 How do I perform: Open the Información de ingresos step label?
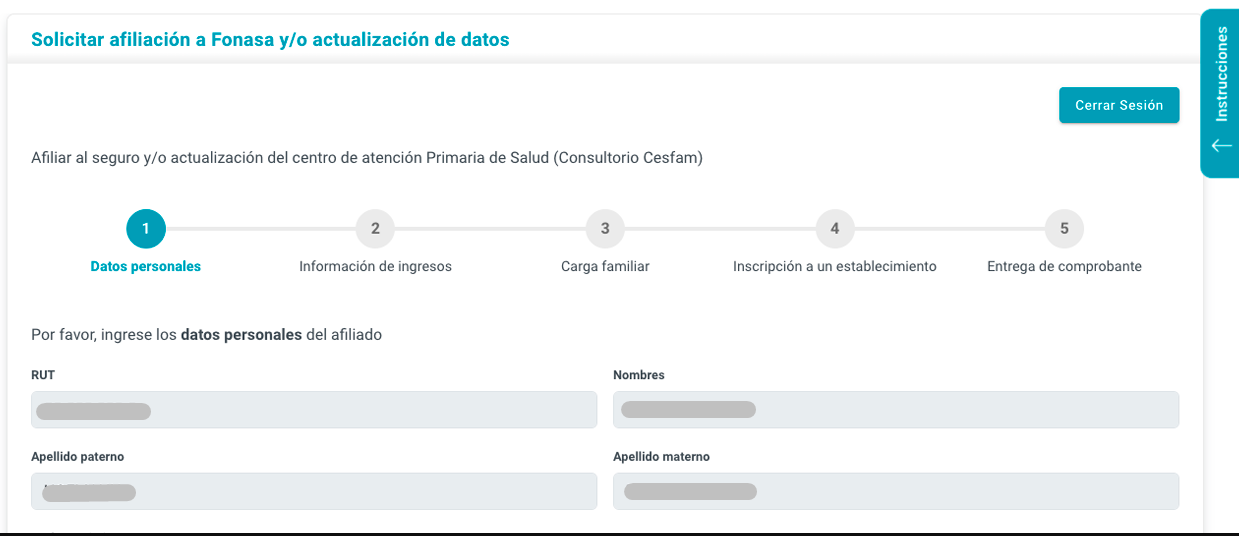pyautogui.click(x=375, y=267)
